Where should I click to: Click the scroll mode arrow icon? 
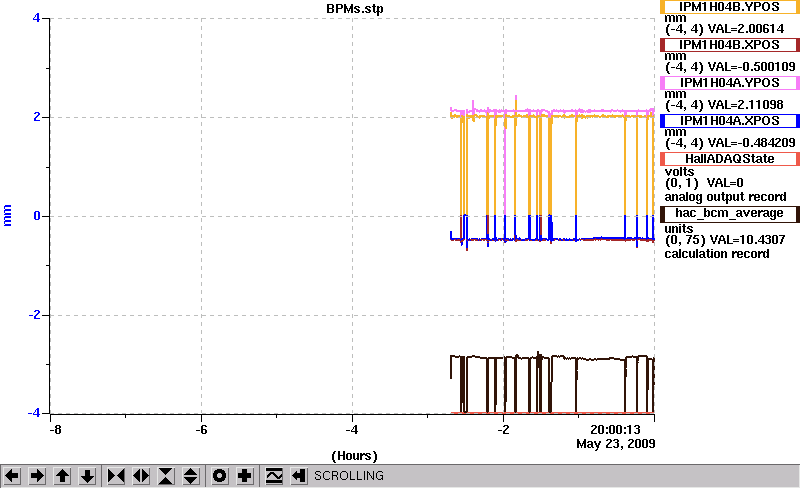299,476
